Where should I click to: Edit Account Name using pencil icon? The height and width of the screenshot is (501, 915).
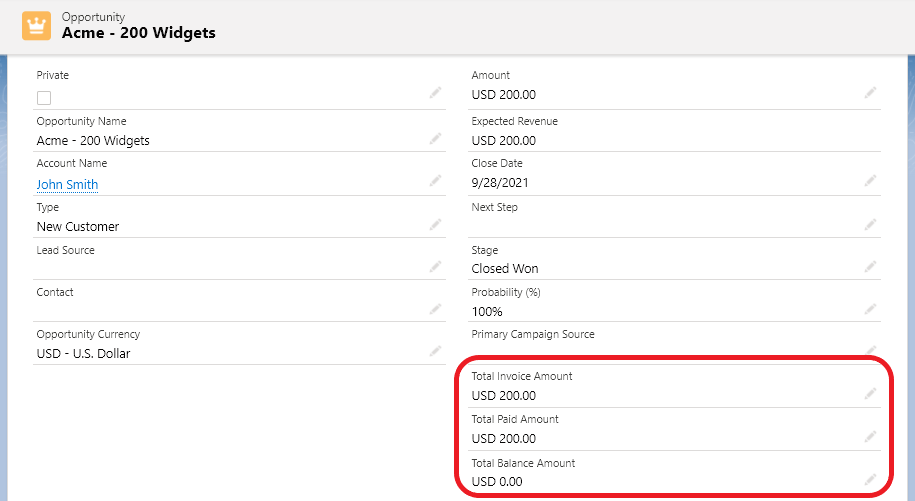coord(435,181)
